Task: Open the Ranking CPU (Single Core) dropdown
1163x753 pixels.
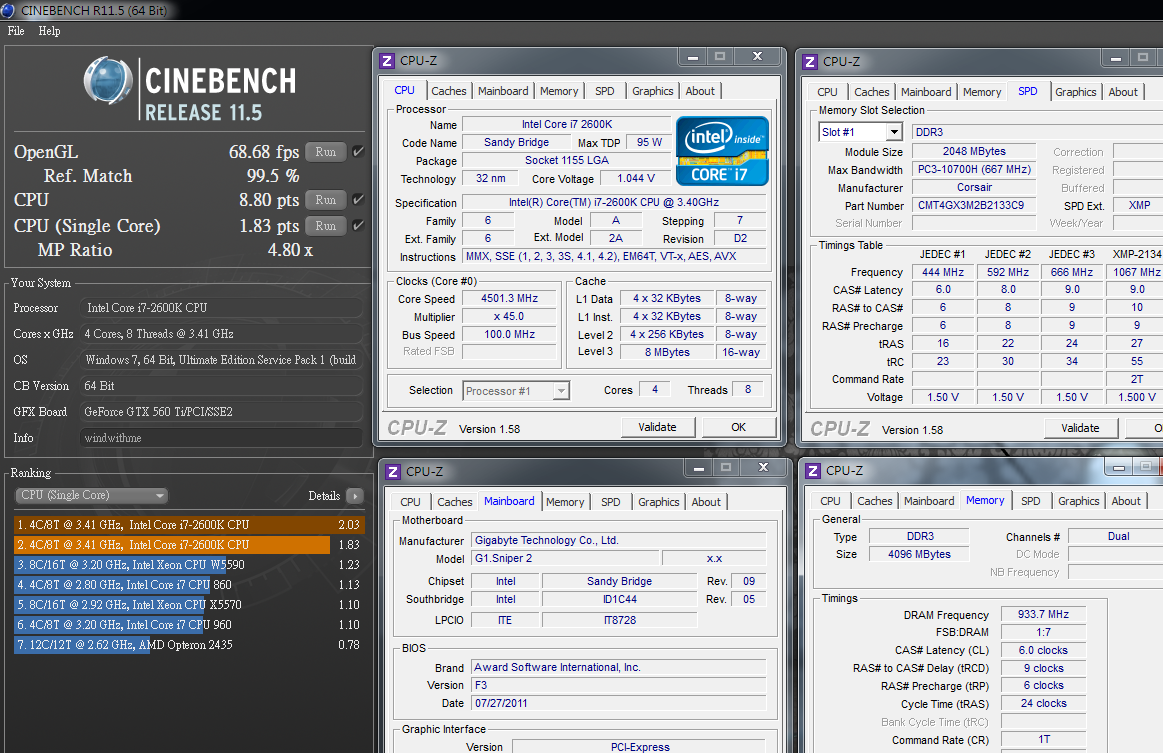Action: [x=92, y=496]
